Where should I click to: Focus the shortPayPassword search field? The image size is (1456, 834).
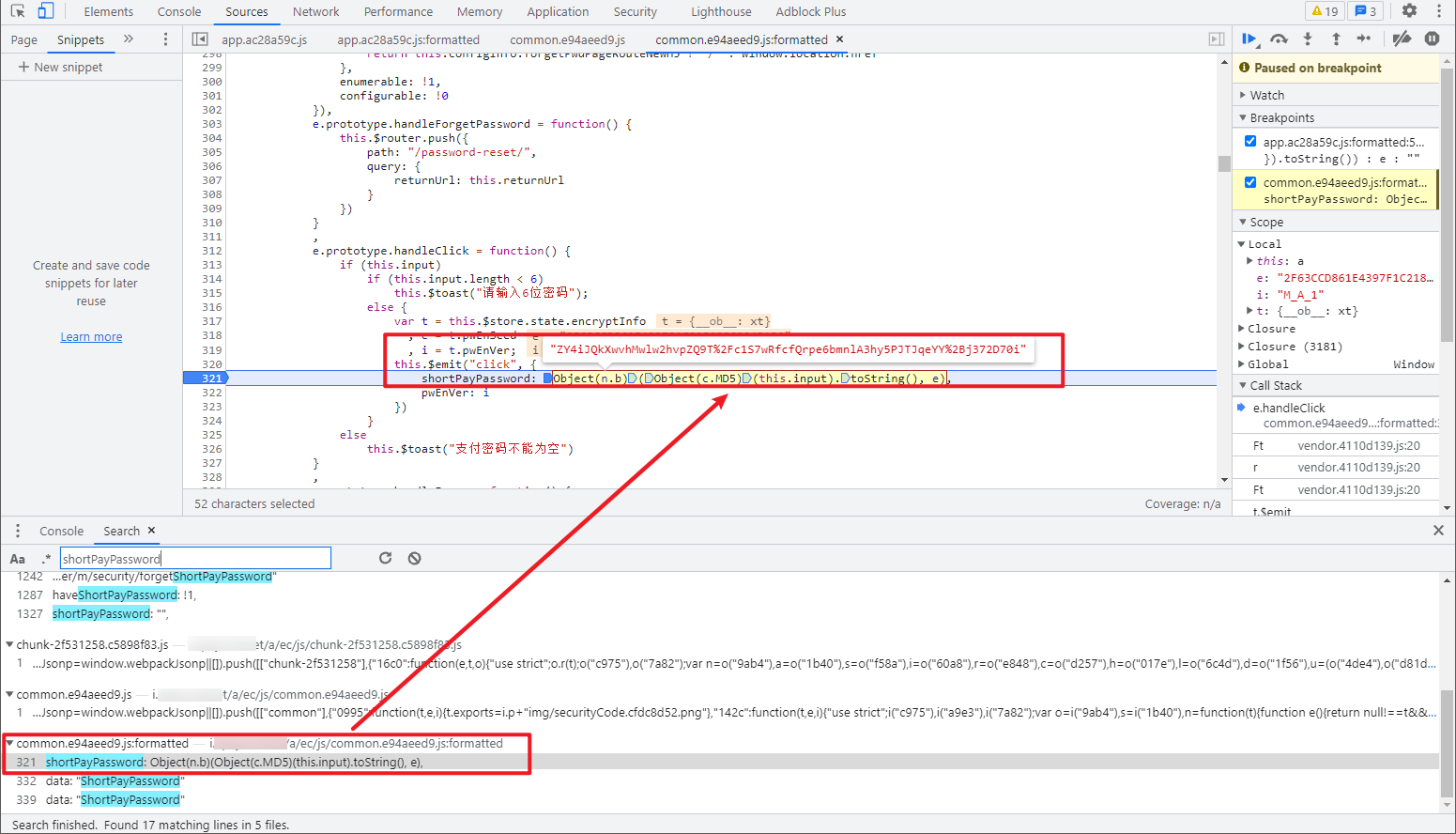(195, 558)
